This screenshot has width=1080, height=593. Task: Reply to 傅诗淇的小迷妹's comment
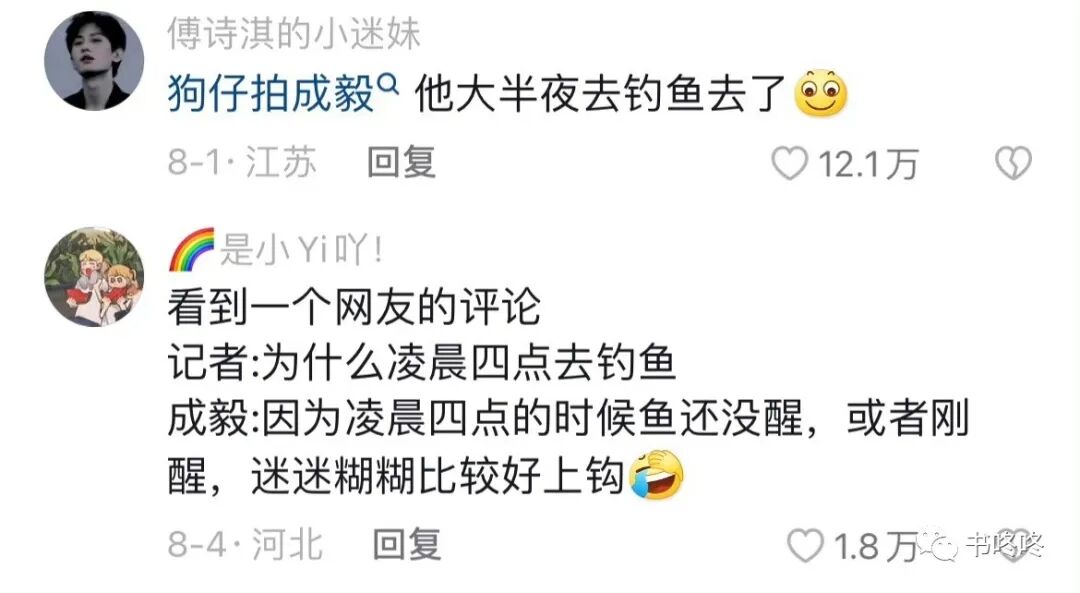402,163
